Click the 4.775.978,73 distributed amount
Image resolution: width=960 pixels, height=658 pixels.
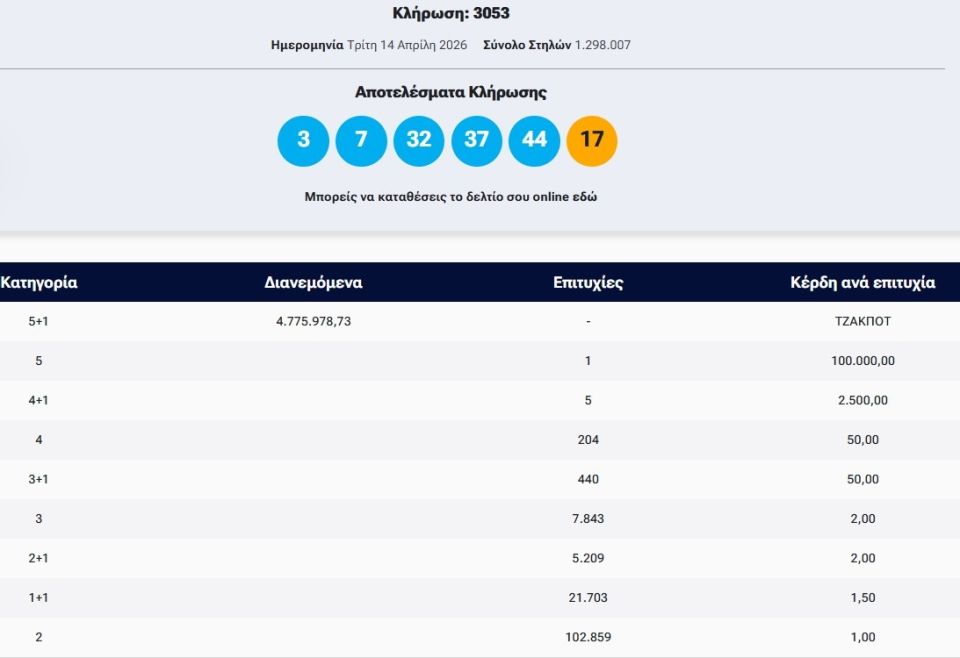pos(313,322)
